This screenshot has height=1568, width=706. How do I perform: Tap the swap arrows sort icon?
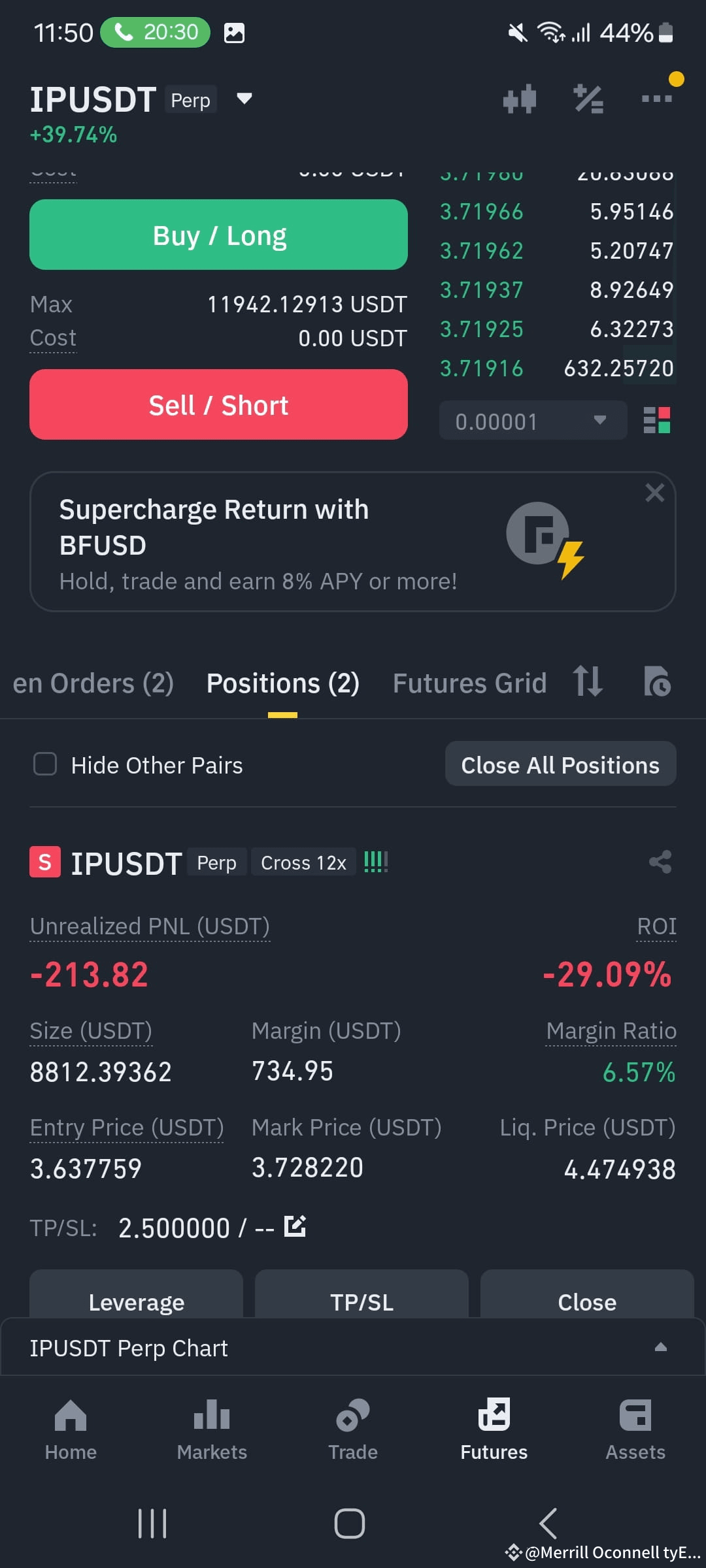pyautogui.click(x=587, y=681)
